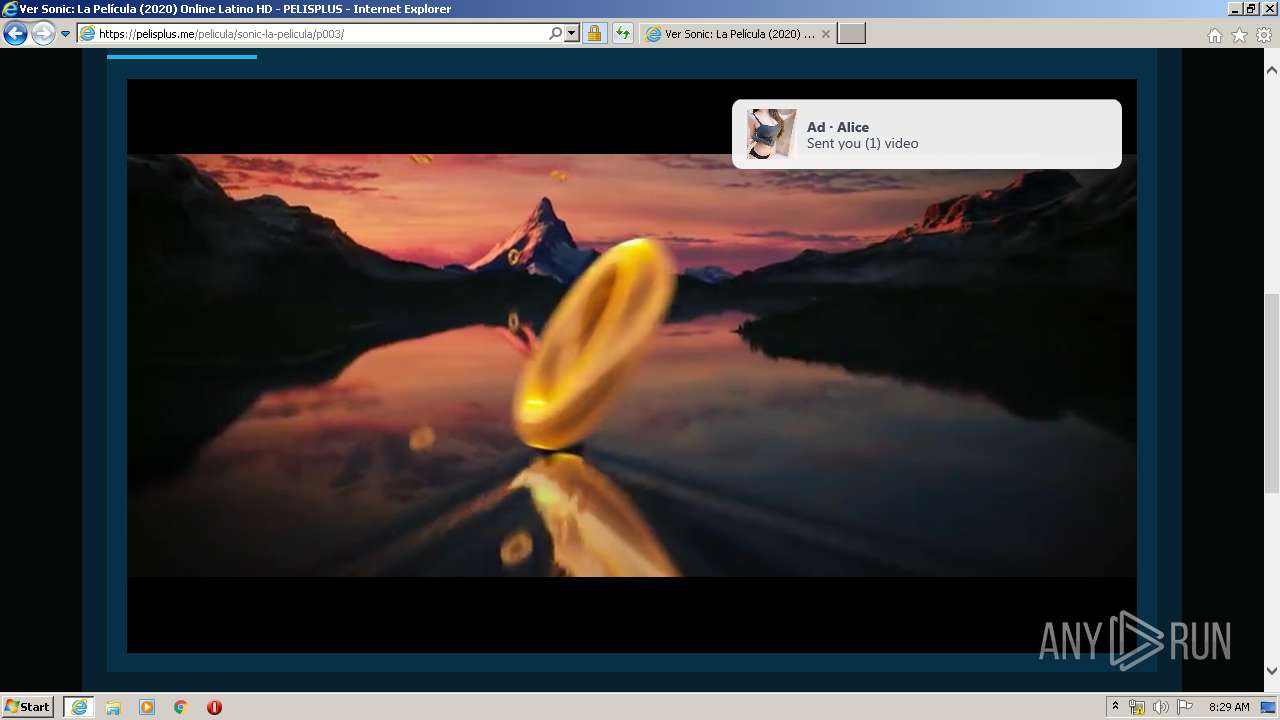Restore down the Internet Explorer window
The image size is (1280, 720).
click(x=1252, y=9)
